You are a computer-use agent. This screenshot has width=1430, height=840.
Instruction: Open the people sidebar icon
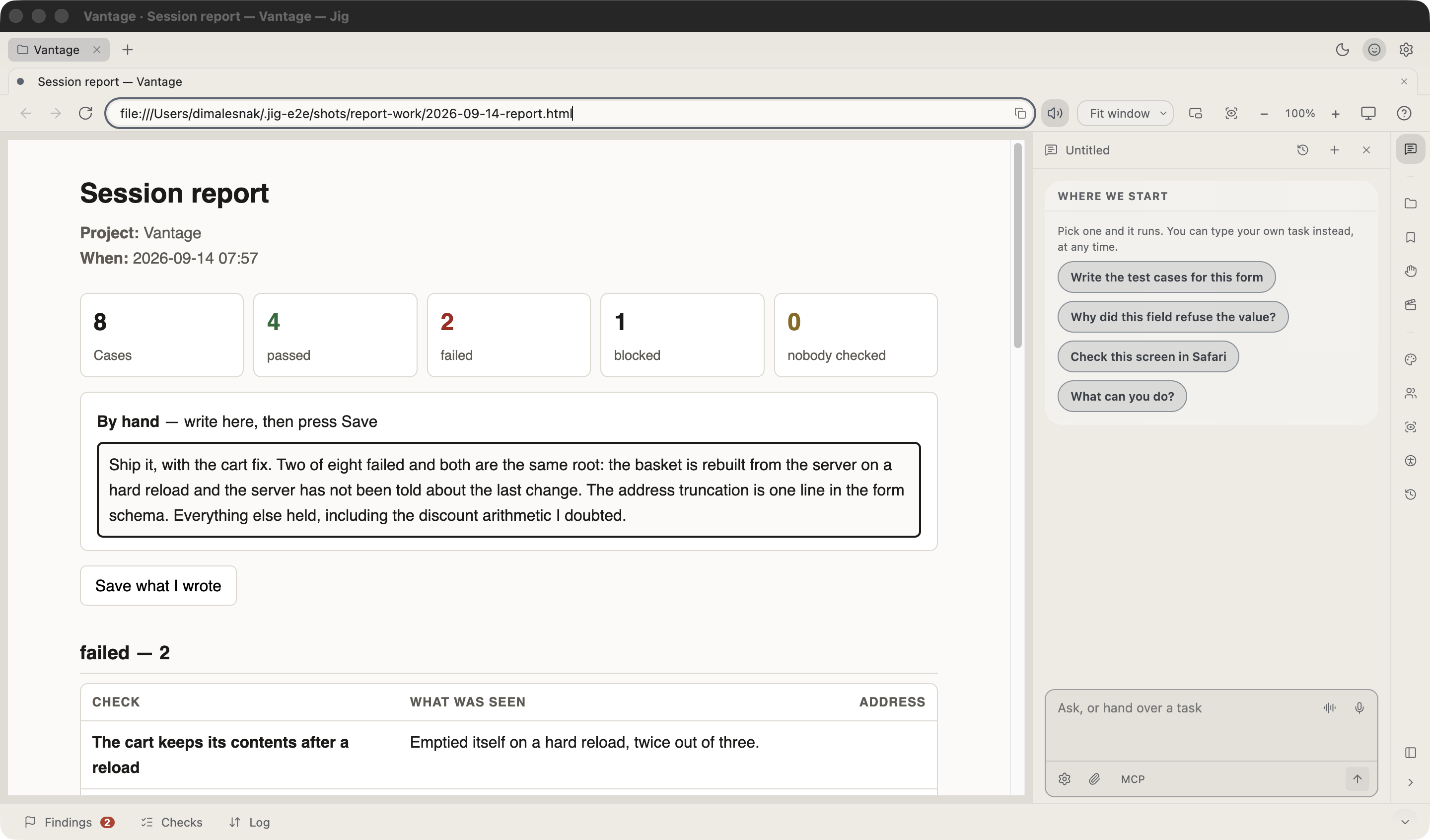pyautogui.click(x=1410, y=393)
